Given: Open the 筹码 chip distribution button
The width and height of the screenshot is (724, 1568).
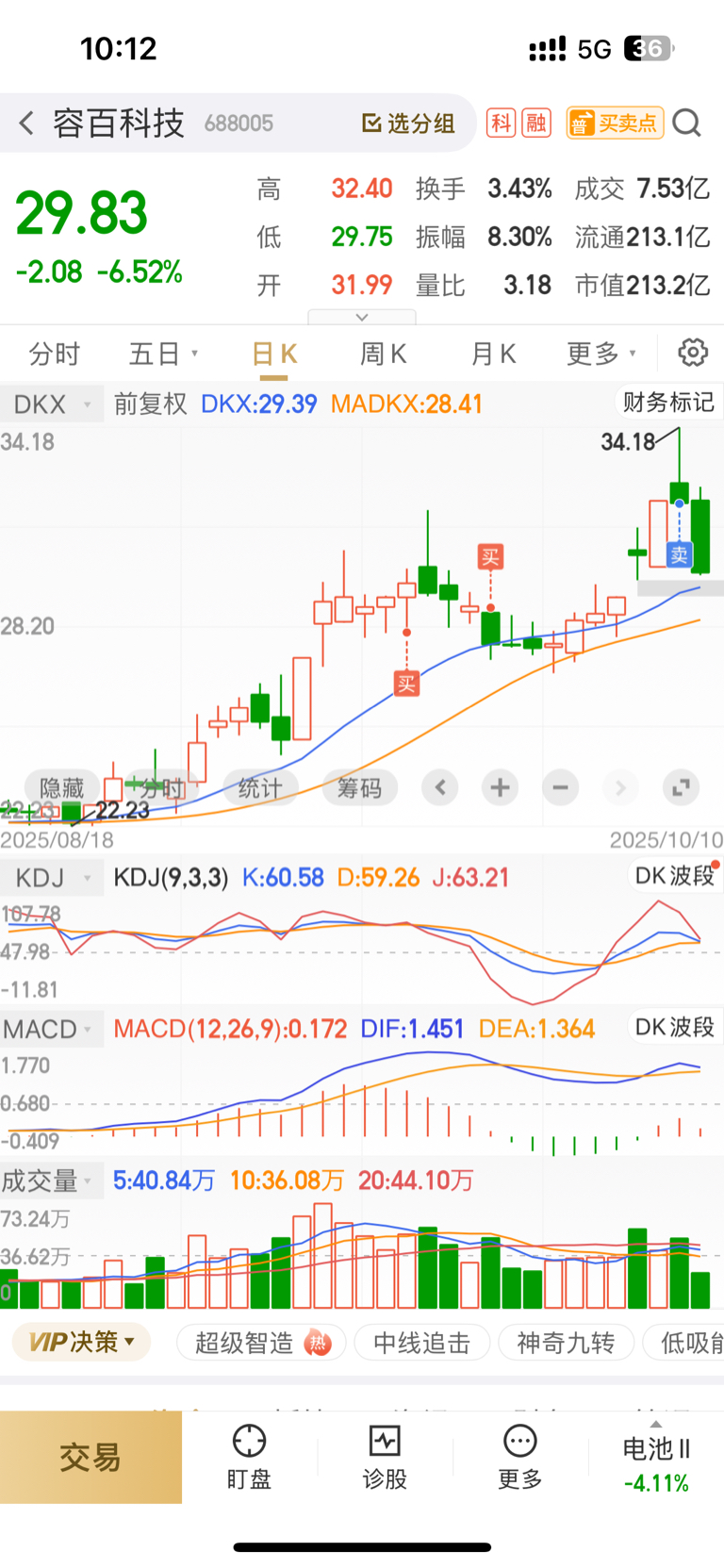Looking at the screenshot, I should pos(360,787).
